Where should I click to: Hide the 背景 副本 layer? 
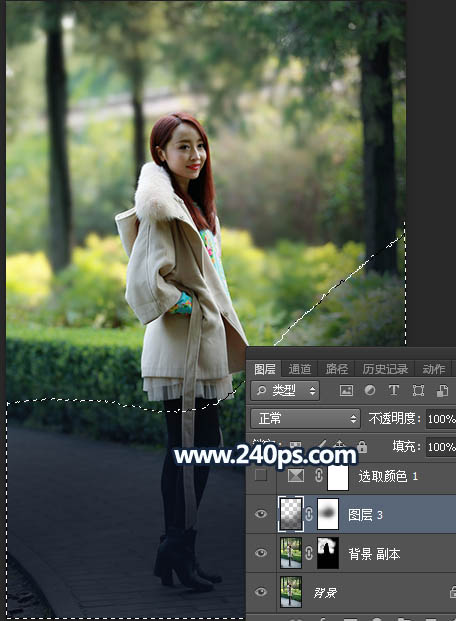(x=261, y=553)
